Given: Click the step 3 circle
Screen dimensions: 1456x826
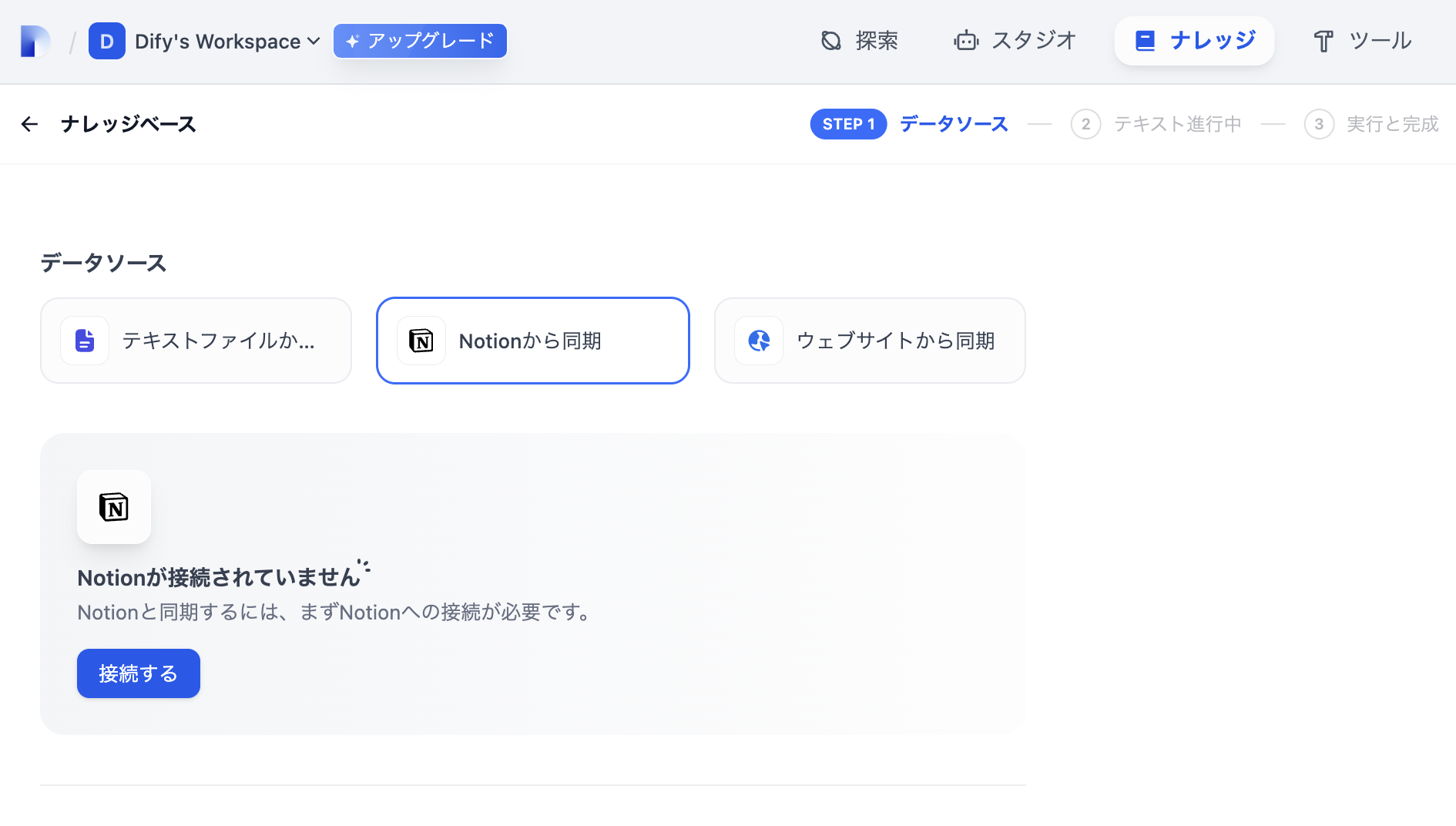Looking at the screenshot, I should (x=1319, y=124).
